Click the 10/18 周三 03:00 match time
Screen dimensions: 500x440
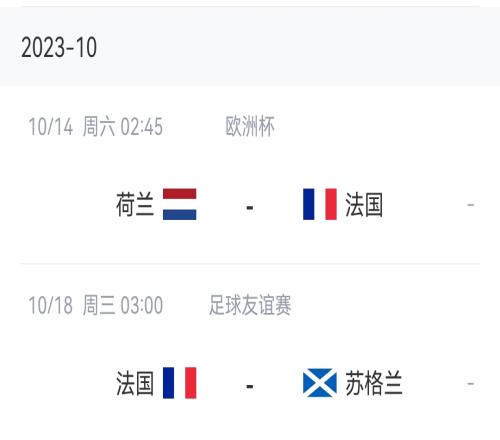pyautogui.click(x=96, y=305)
